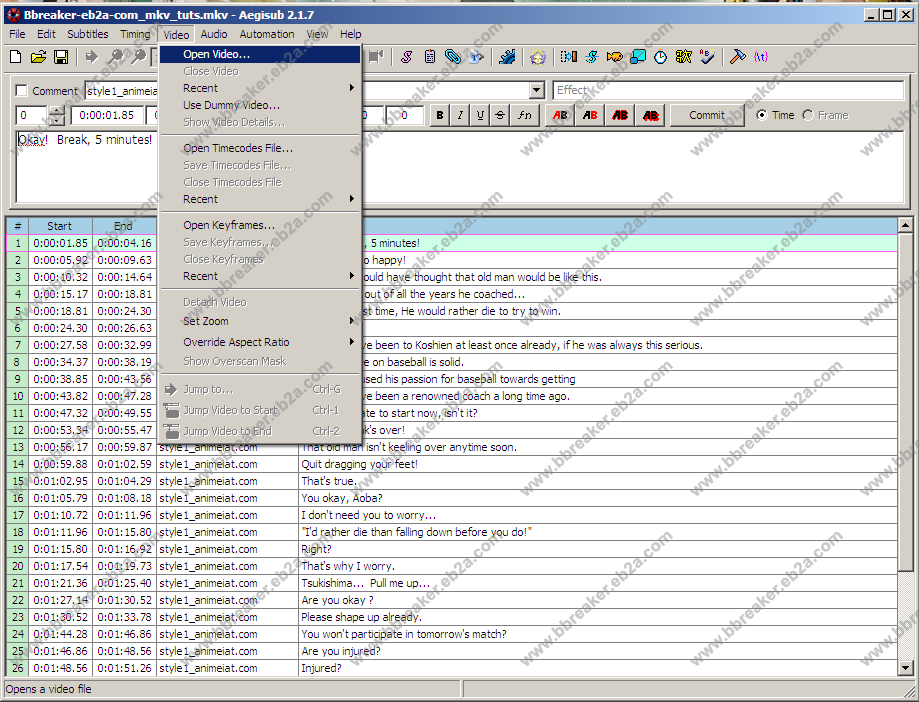The height and width of the screenshot is (702, 919).
Task: Open the Automation menu
Action: 267,34
